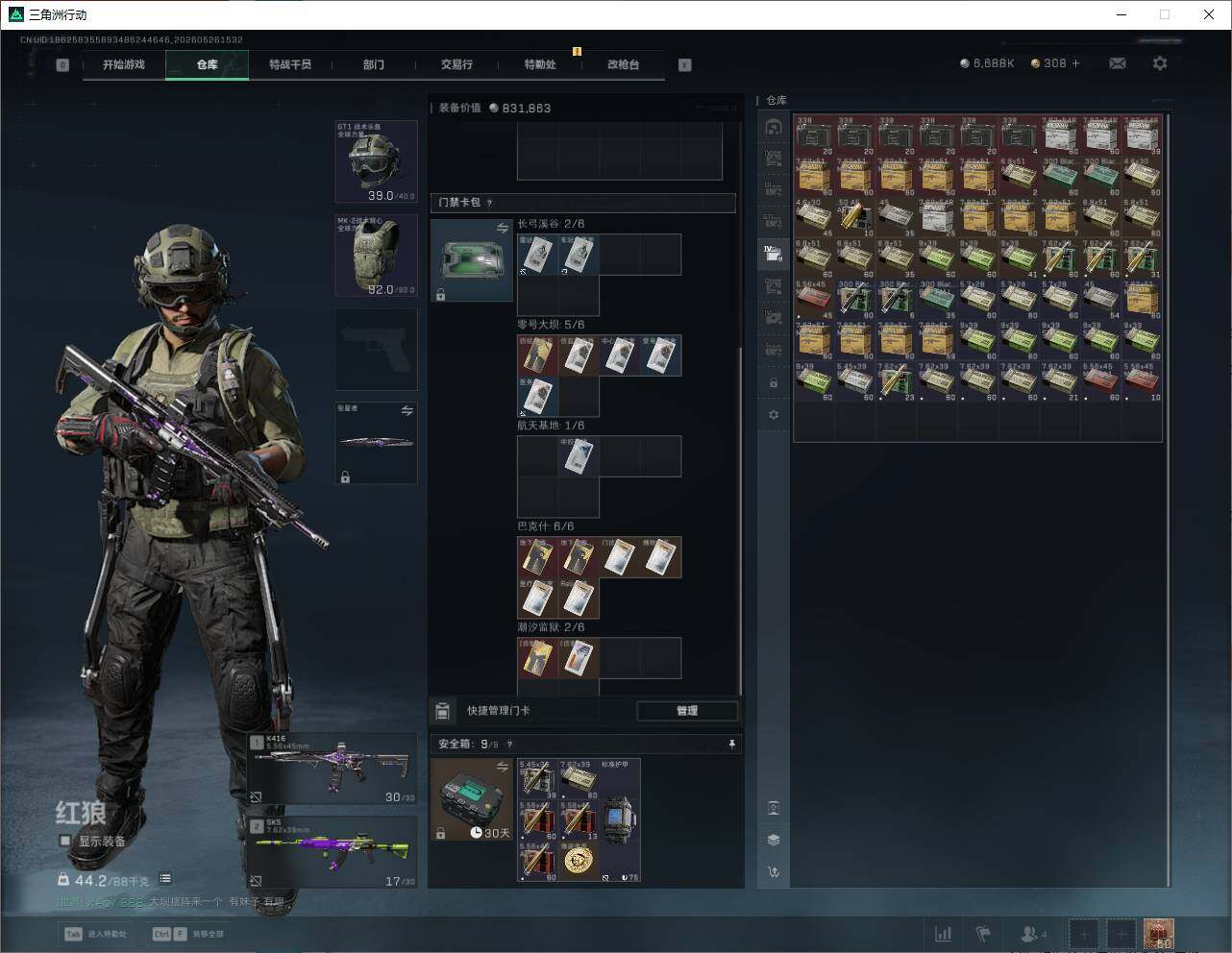
Task: Click the 潮汐监狱: 2/6 label
Action: pos(551,627)
